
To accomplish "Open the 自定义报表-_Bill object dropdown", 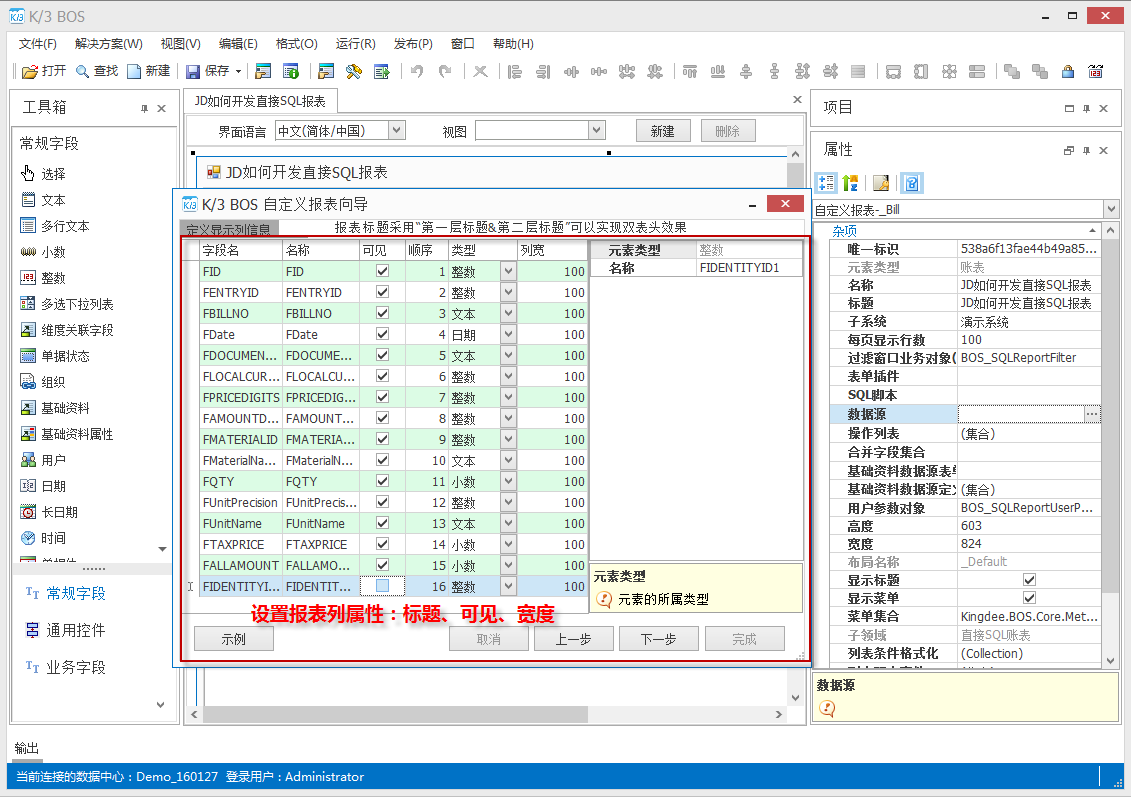I will [x=1111, y=209].
